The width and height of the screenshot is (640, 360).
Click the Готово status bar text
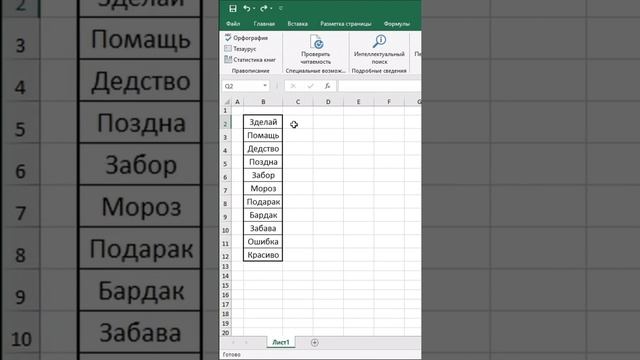pos(231,355)
